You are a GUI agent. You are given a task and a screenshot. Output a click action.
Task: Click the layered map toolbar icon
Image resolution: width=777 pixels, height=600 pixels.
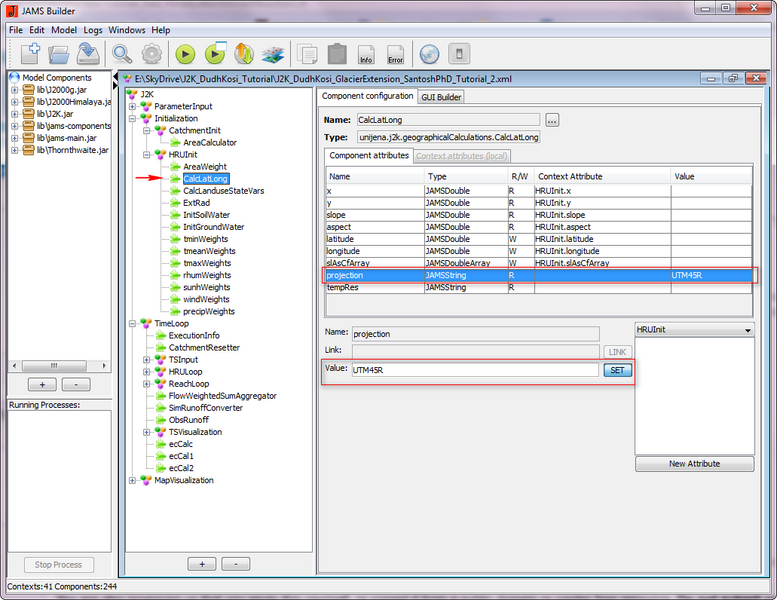click(273, 54)
